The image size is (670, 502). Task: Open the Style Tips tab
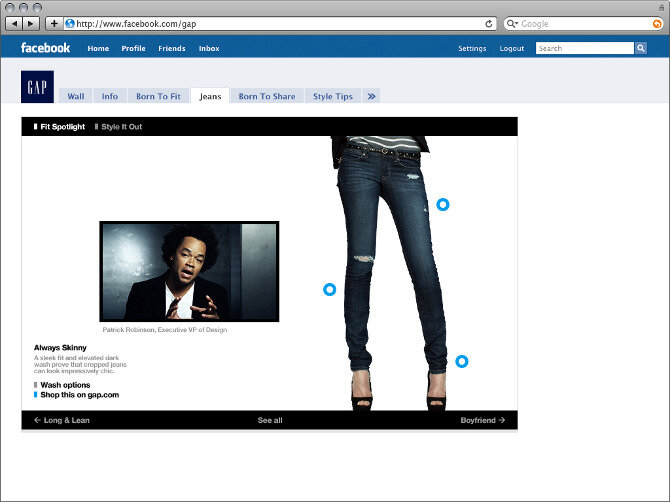[333, 96]
